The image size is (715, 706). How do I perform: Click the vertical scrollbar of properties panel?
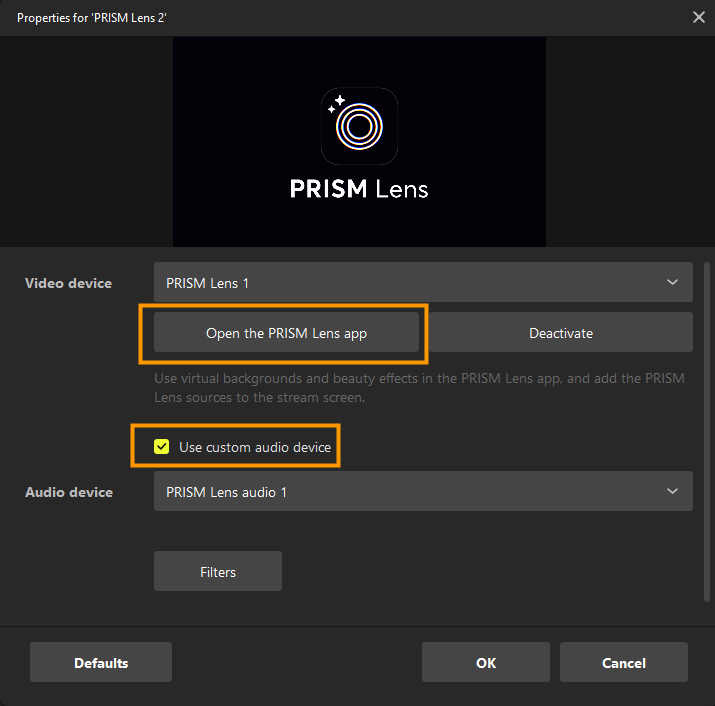(x=708, y=430)
